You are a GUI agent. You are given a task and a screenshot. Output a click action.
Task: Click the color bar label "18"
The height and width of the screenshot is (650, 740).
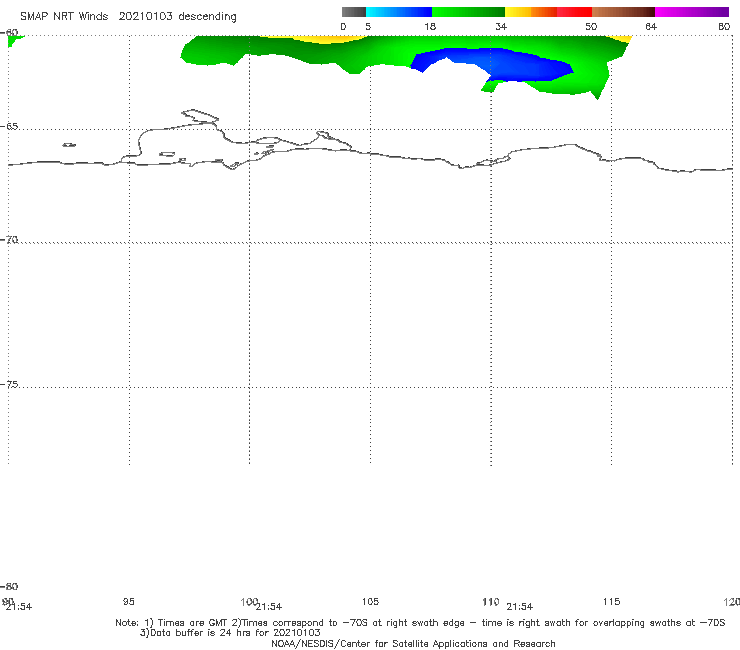point(430,26)
